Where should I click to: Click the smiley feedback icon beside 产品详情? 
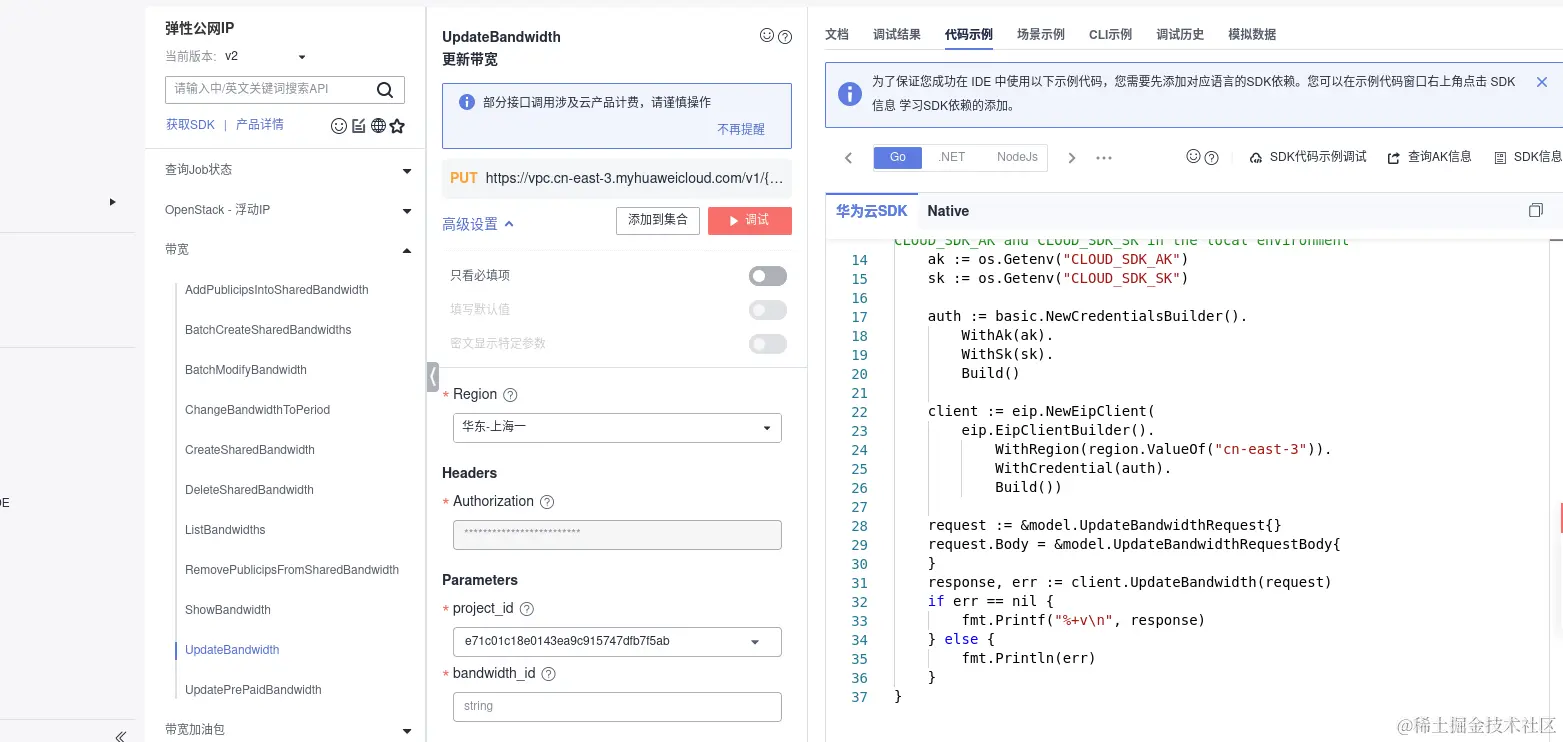point(339,126)
